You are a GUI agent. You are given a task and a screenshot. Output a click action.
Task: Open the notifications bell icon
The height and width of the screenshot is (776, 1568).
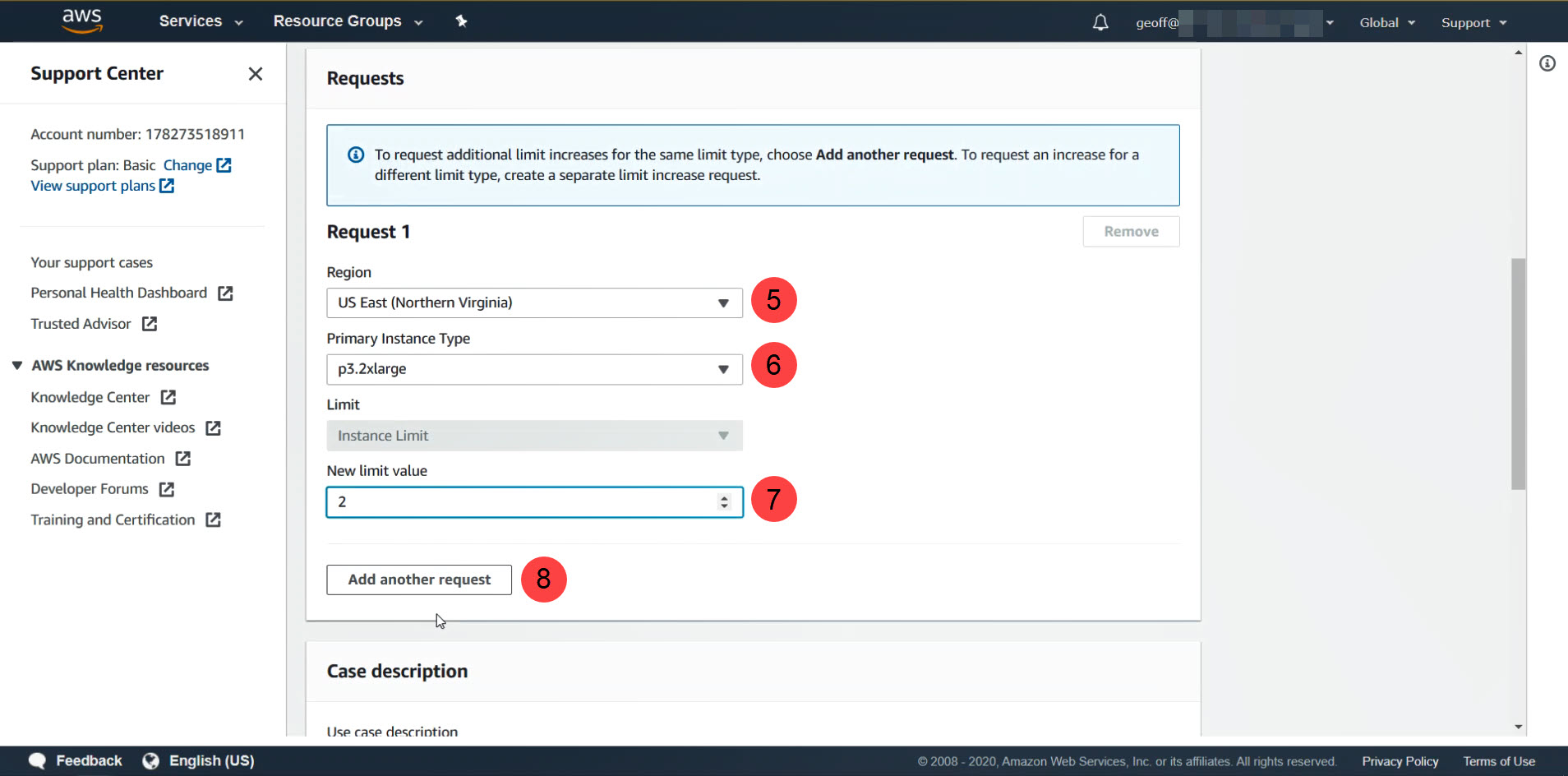[x=1100, y=22]
